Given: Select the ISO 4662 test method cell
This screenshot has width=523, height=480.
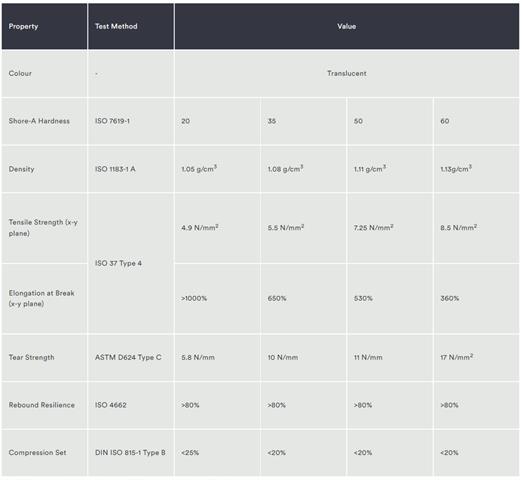Looking at the screenshot, I should [x=131, y=405].
